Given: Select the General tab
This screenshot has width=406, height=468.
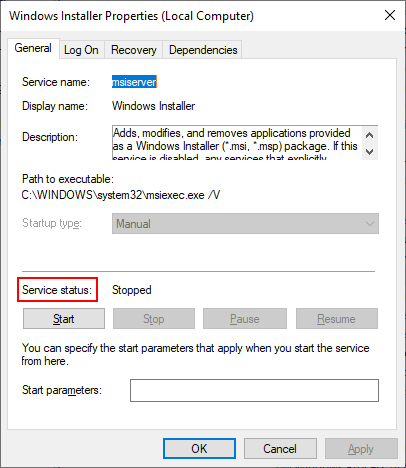Looking at the screenshot, I should click(x=33, y=48).
